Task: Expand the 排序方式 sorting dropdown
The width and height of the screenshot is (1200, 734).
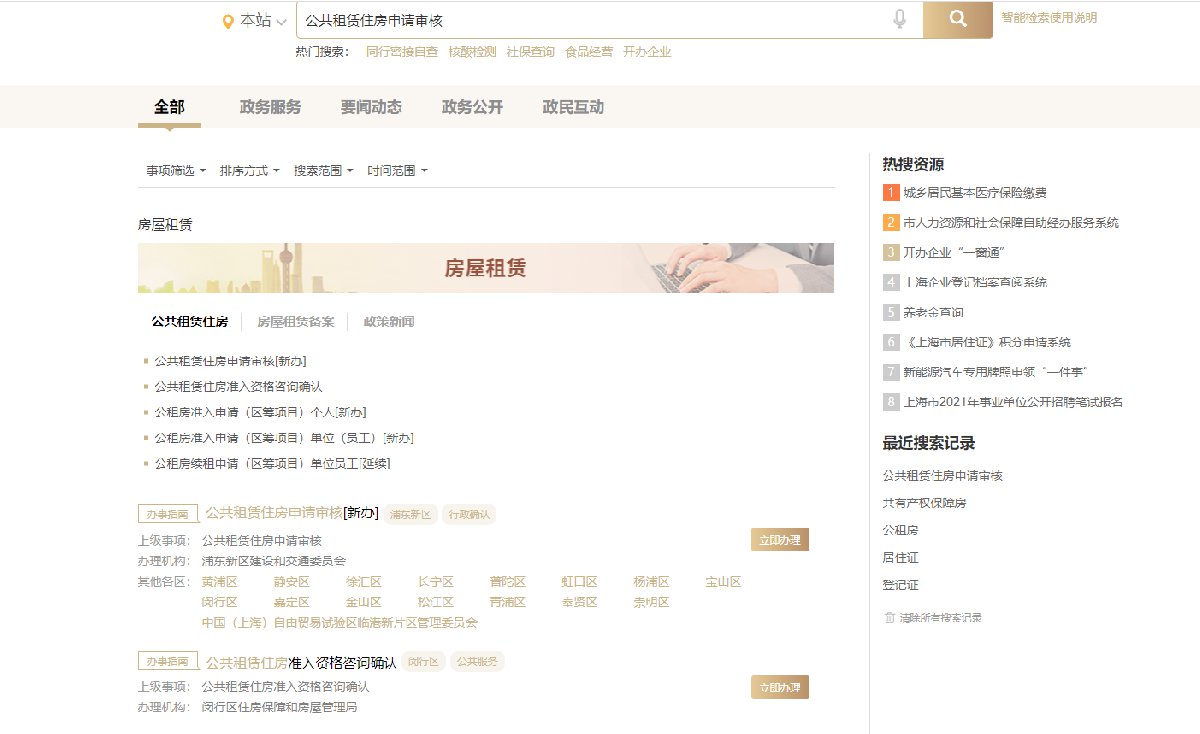Action: (x=249, y=171)
